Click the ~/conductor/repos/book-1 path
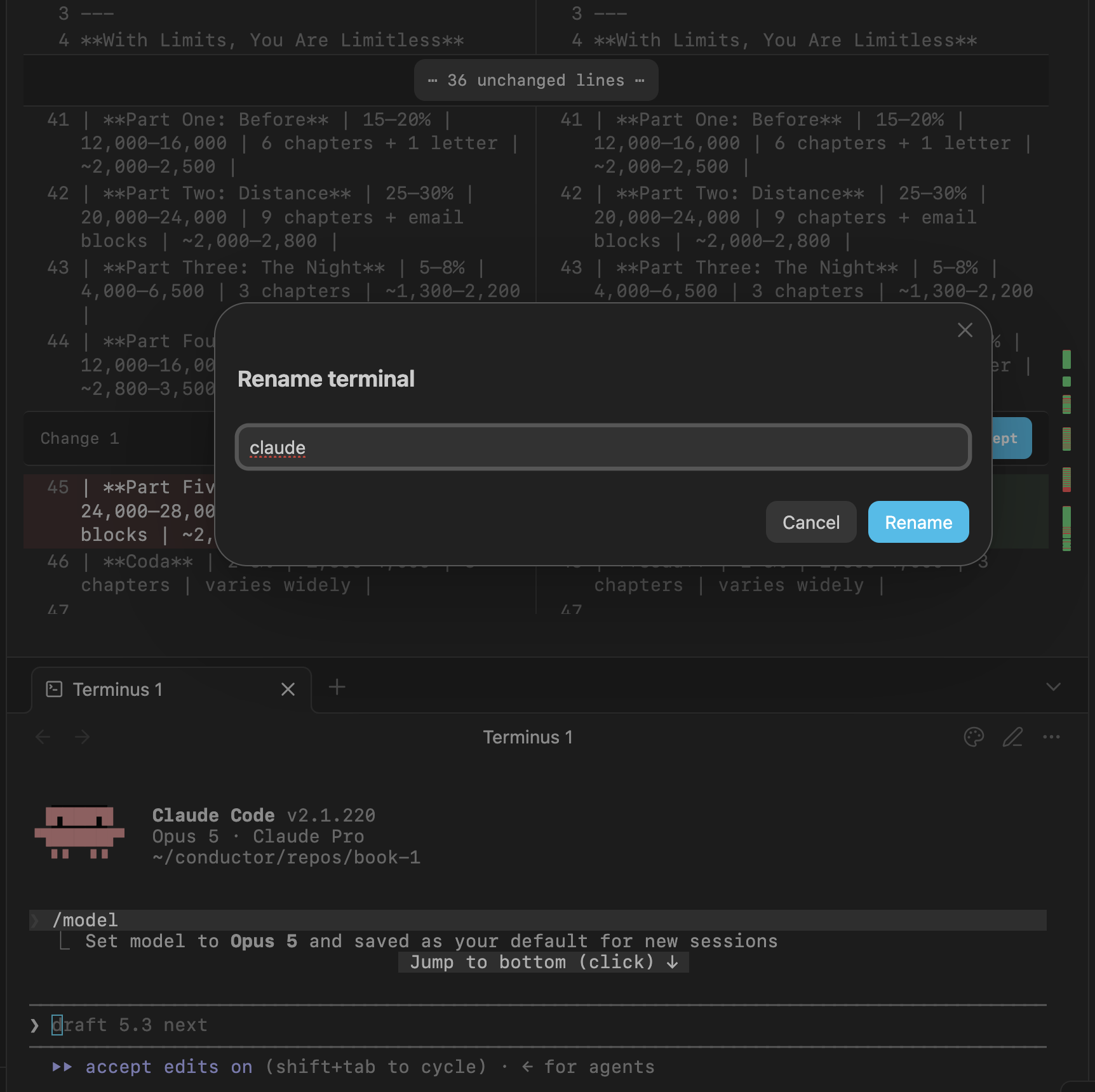The height and width of the screenshot is (1092, 1095). click(286, 858)
